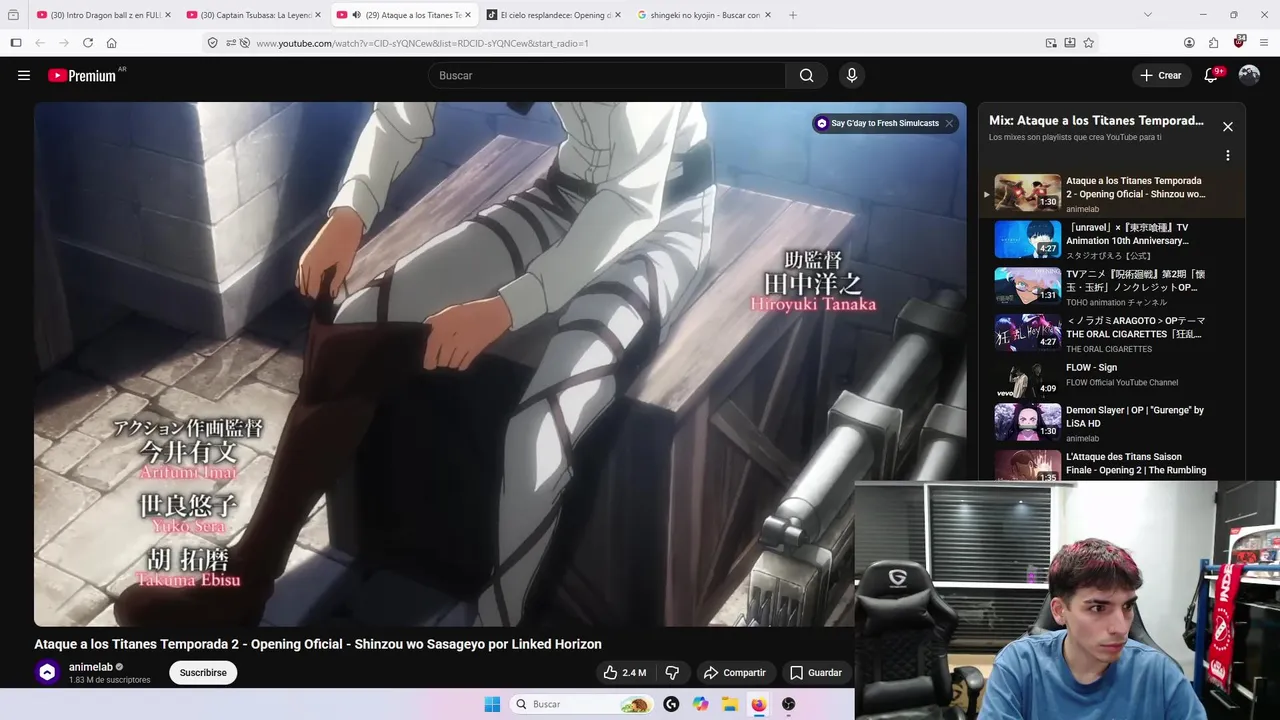Mute audio on the playing tab

coord(357,15)
